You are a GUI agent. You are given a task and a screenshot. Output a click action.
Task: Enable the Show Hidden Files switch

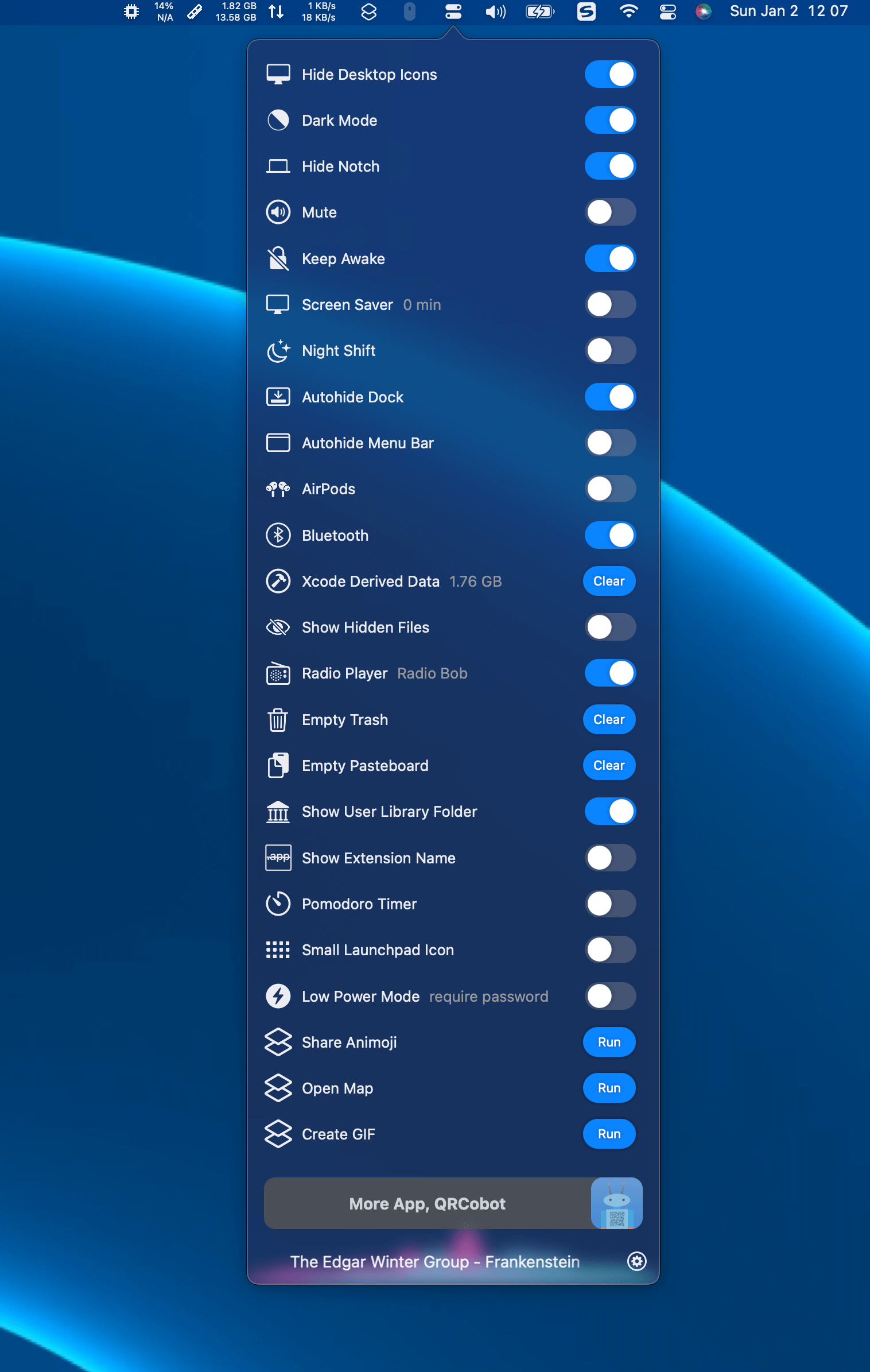click(x=611, y=627)
